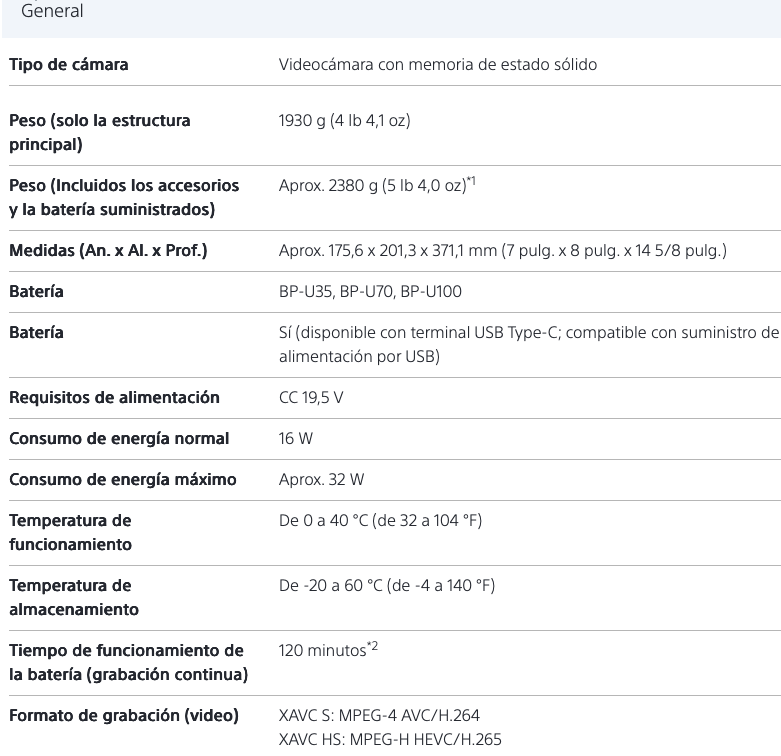The image size is (781, 756).
Task: Click the Temperatura de funcionamiento label
Action: pos(70,530)
